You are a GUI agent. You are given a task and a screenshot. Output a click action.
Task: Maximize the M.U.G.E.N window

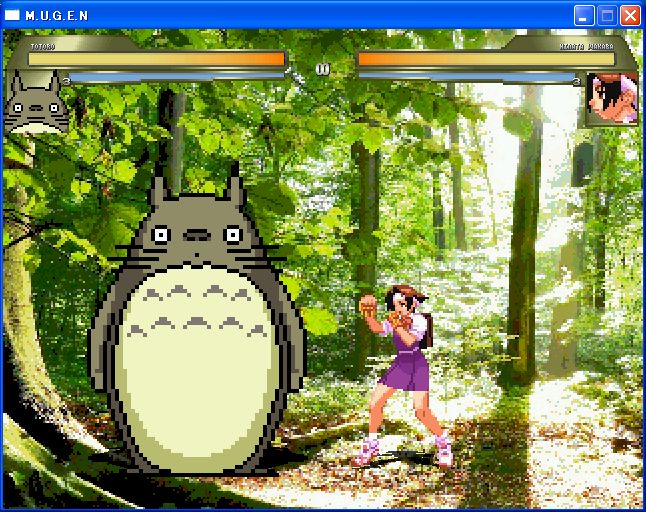(607, 16)
